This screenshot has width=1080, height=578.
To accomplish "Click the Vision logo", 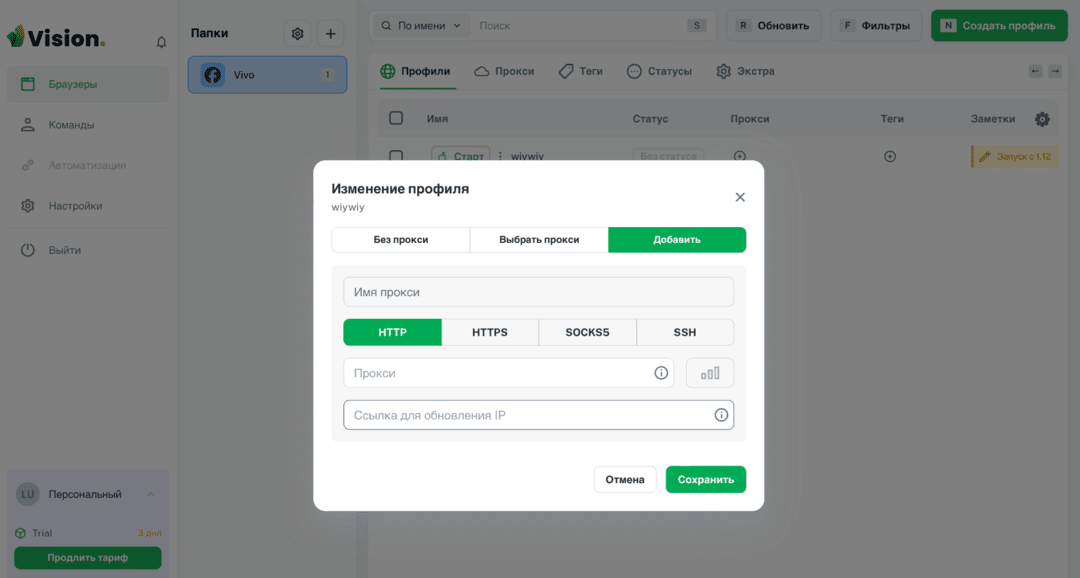I will click(56, 37).
